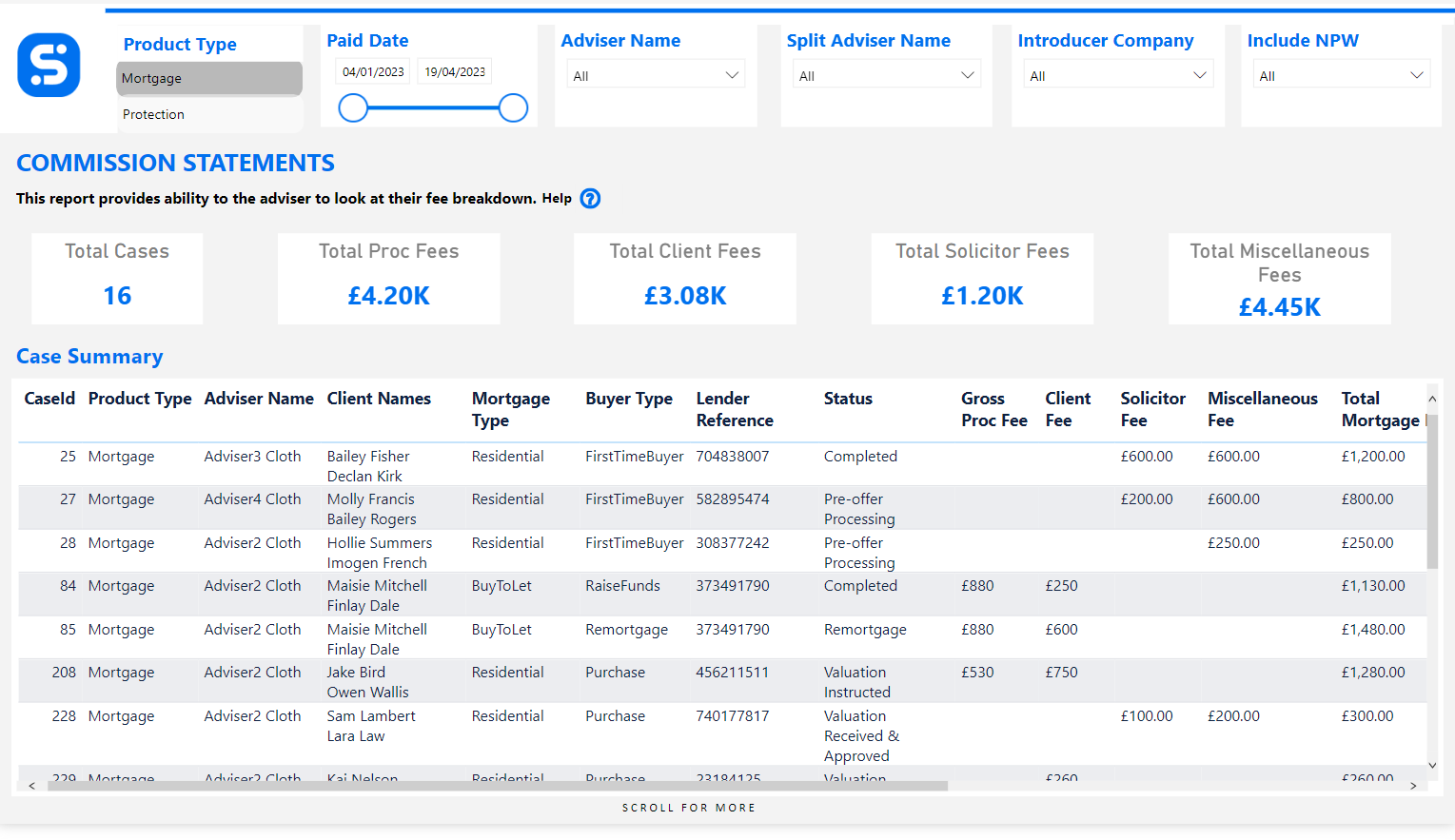Click client name Hollie Summers

click(x=379, y=543)
